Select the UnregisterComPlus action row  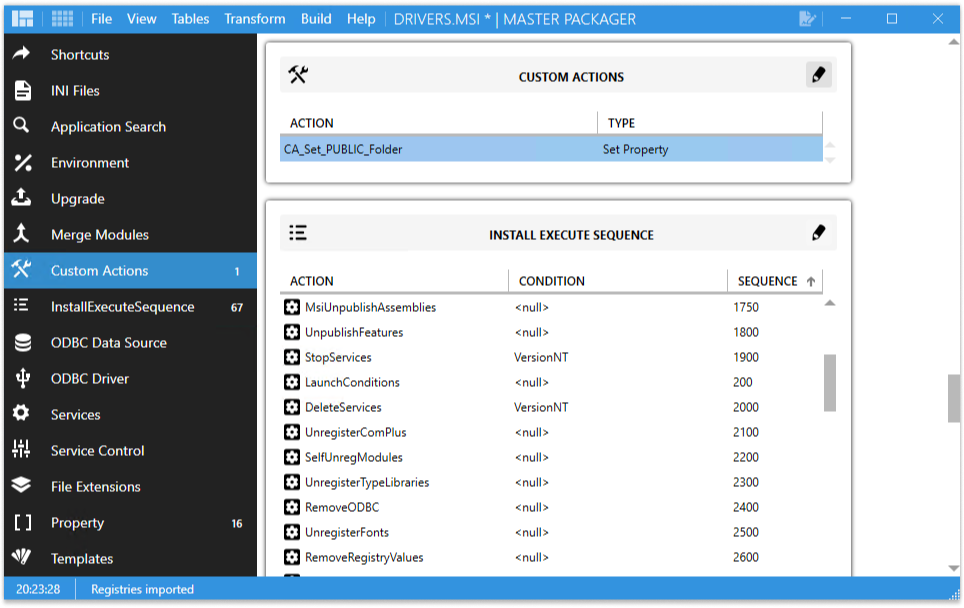coord(551,432)
